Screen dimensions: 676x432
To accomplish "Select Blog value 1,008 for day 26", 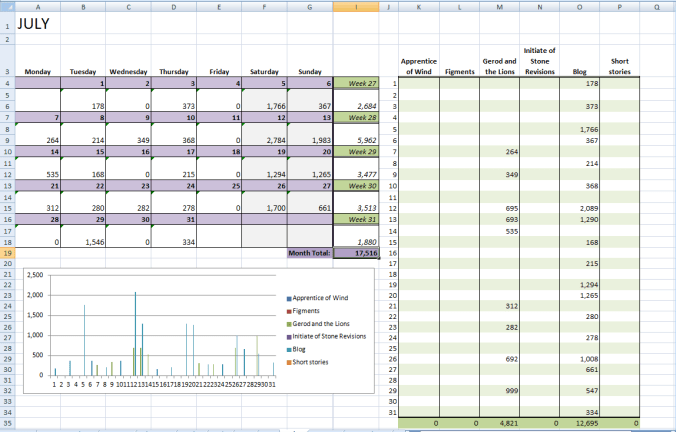I will (579, 359).
